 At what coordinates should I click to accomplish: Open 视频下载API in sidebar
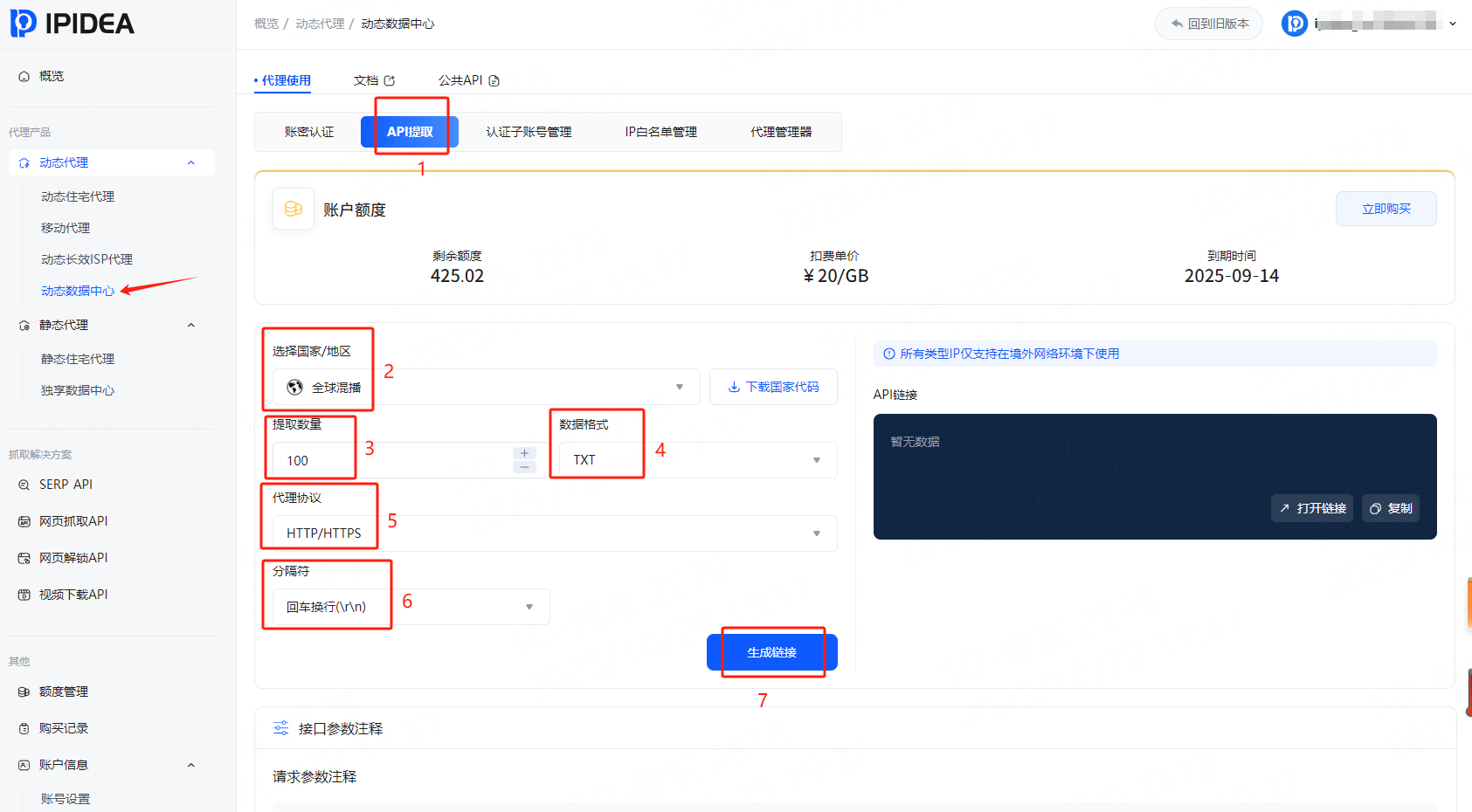(73, 595)
